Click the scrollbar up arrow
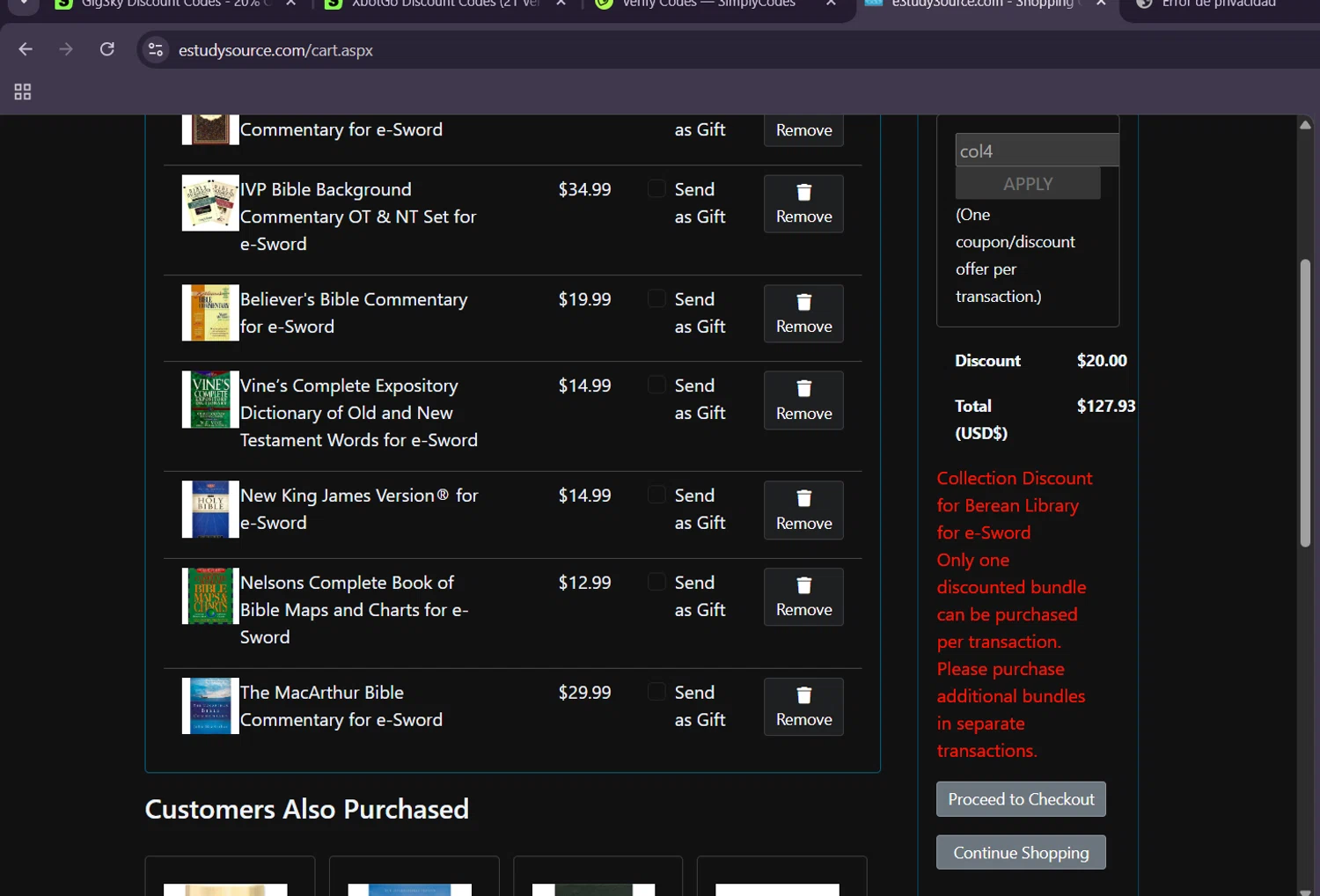Screen dimensions: 1320x896 1306,125
